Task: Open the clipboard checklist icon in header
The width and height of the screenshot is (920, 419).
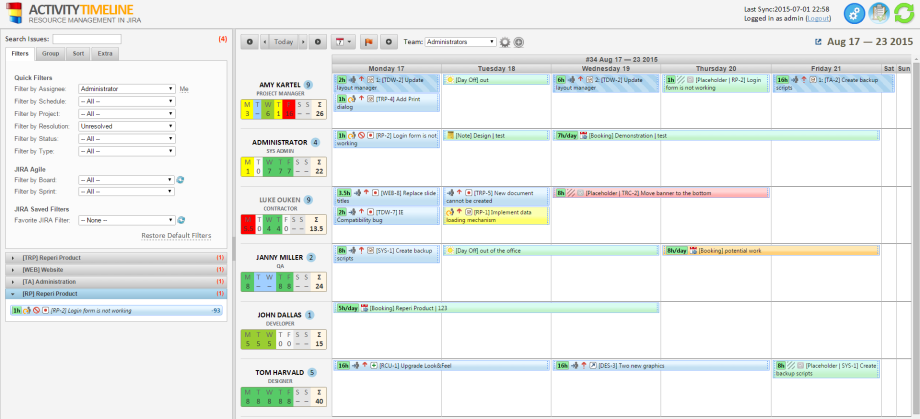Action: 878,13
